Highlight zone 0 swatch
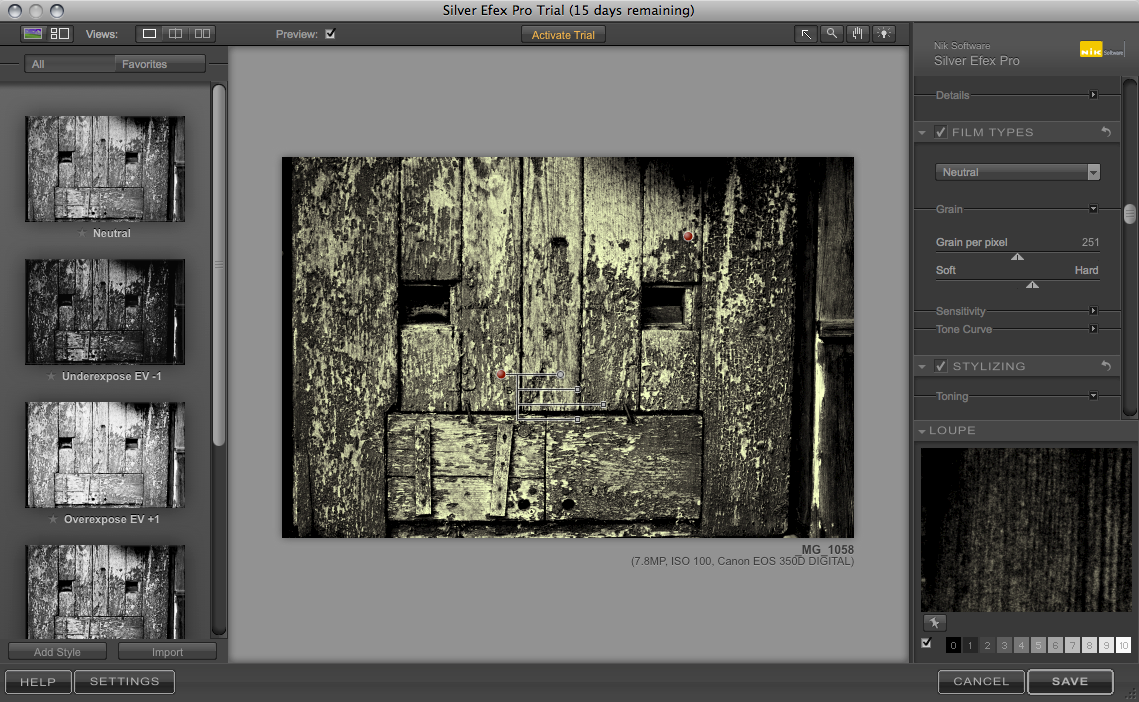 953,645
